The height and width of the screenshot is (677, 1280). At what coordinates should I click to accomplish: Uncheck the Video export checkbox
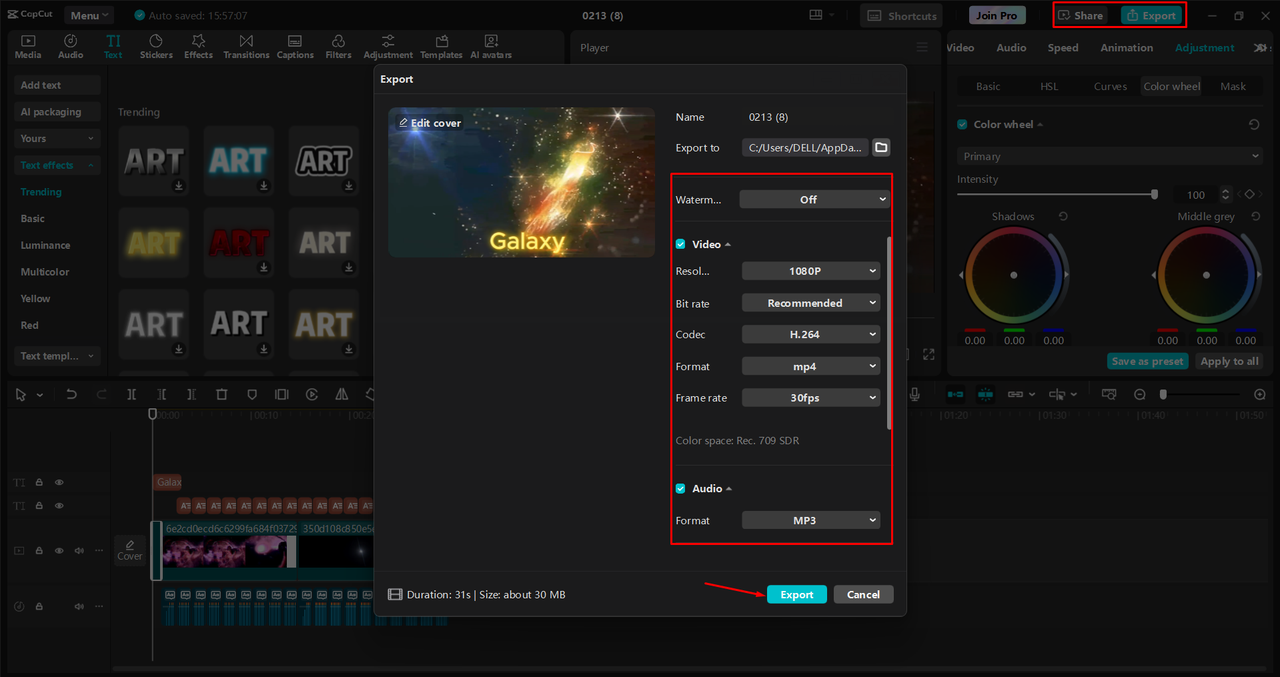point(680,244)
